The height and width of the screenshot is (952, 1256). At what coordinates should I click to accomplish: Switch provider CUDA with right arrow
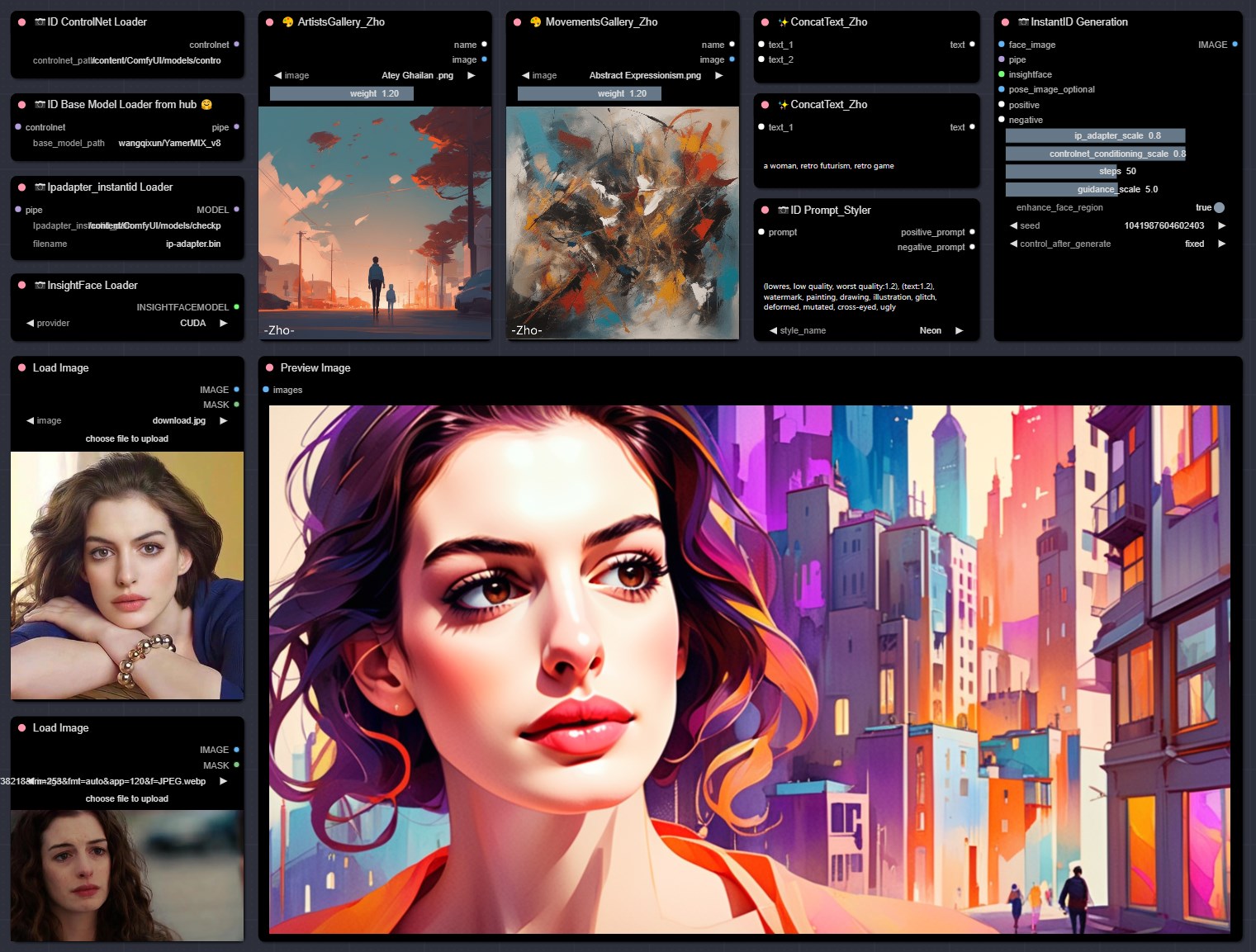coord(223,323)
